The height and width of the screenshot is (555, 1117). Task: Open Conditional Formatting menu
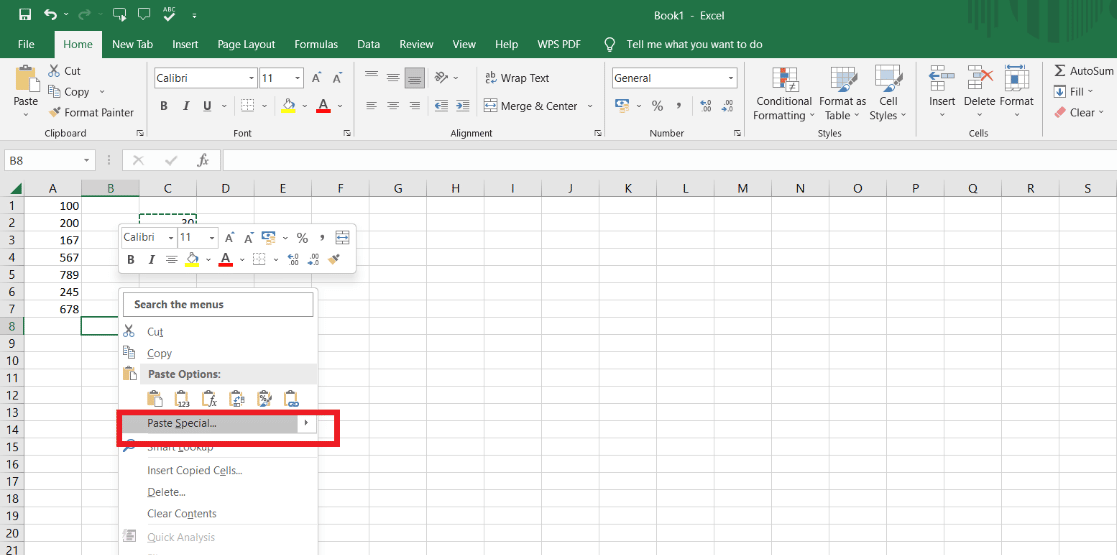[x=784, y=94]
